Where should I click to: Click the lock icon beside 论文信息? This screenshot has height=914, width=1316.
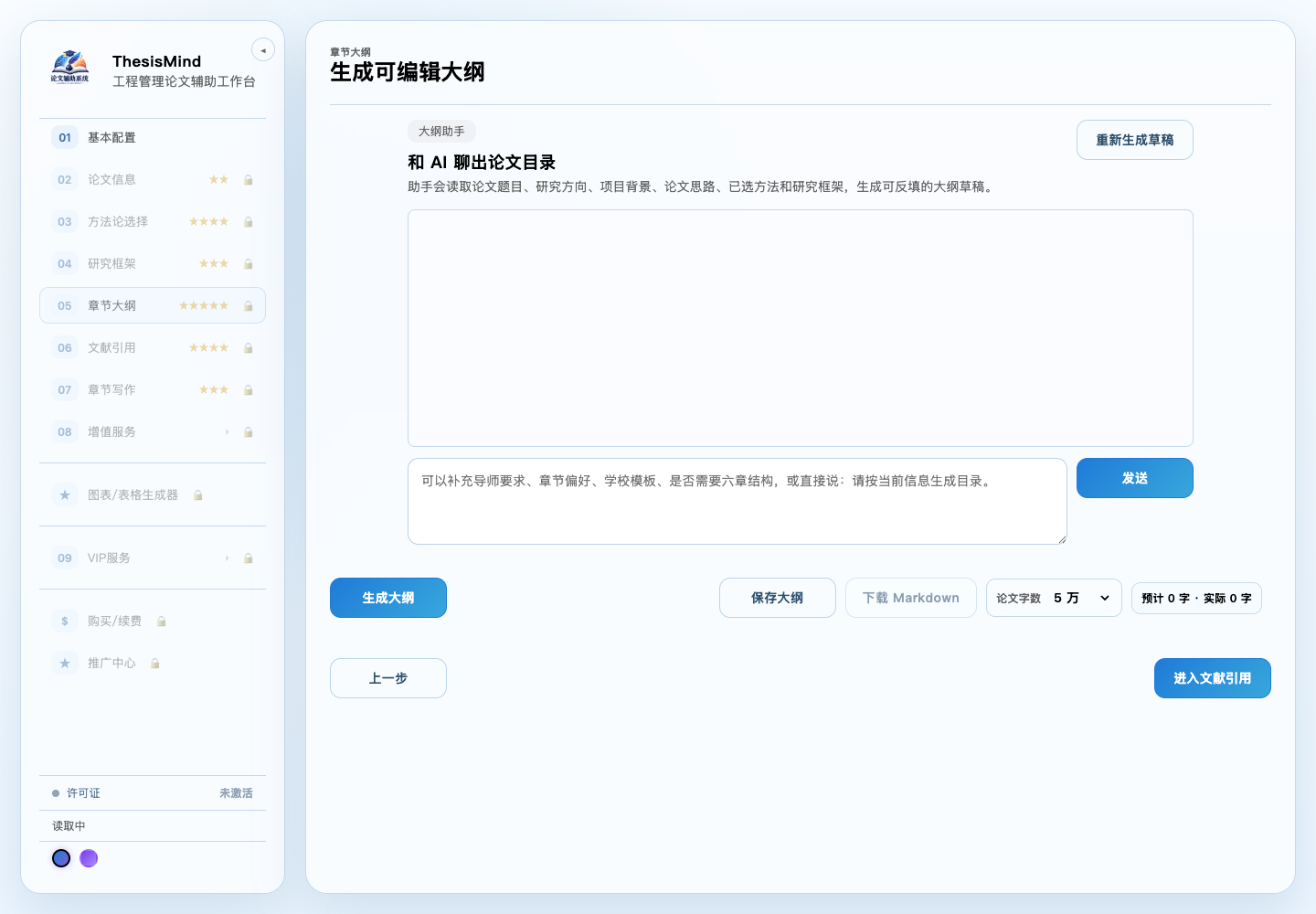tap(249, 180)
